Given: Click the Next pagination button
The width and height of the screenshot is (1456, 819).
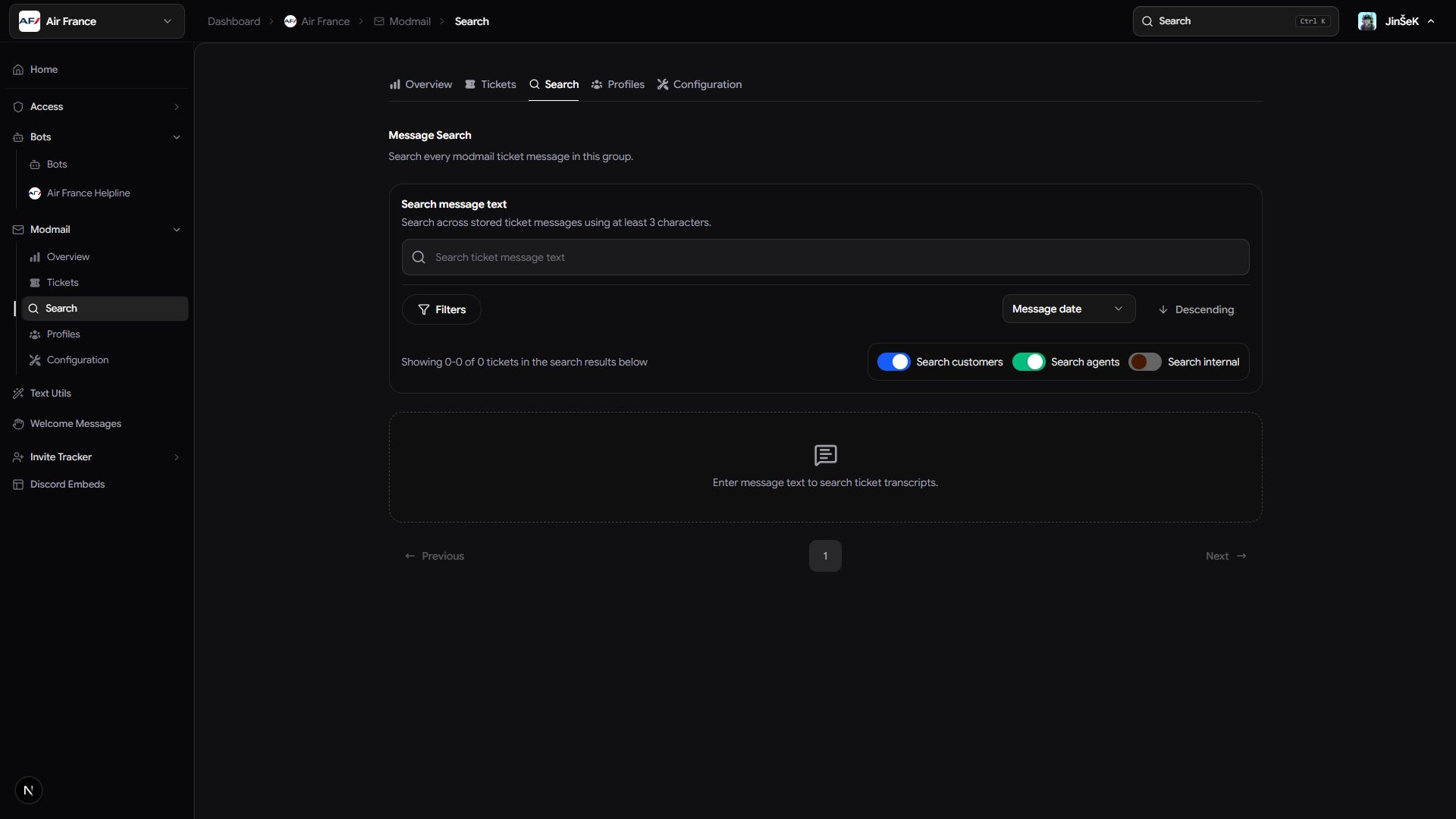Looking at the screenshot, I should click(1226, 556).
